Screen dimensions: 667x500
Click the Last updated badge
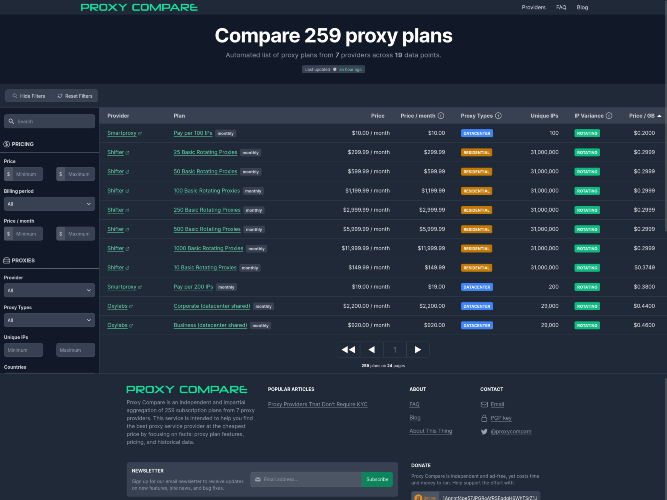[334, 69]
